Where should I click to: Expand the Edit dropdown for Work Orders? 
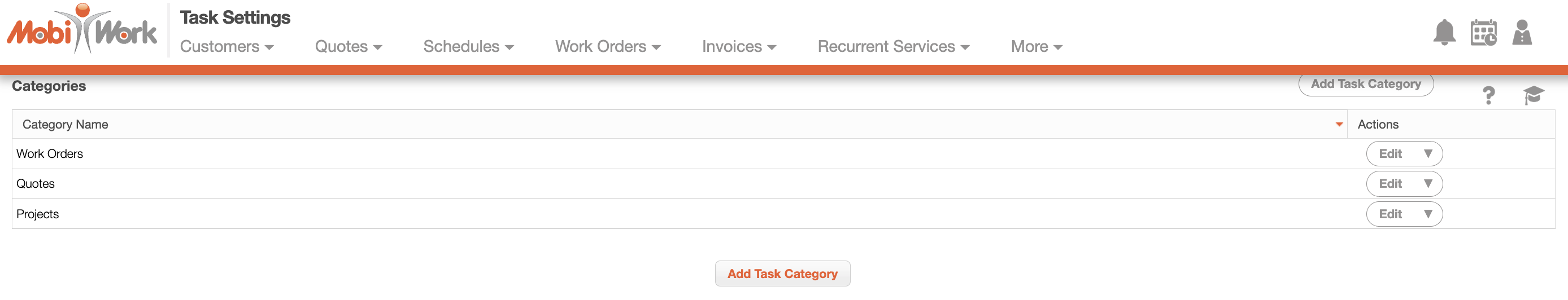click(1427, 153)
